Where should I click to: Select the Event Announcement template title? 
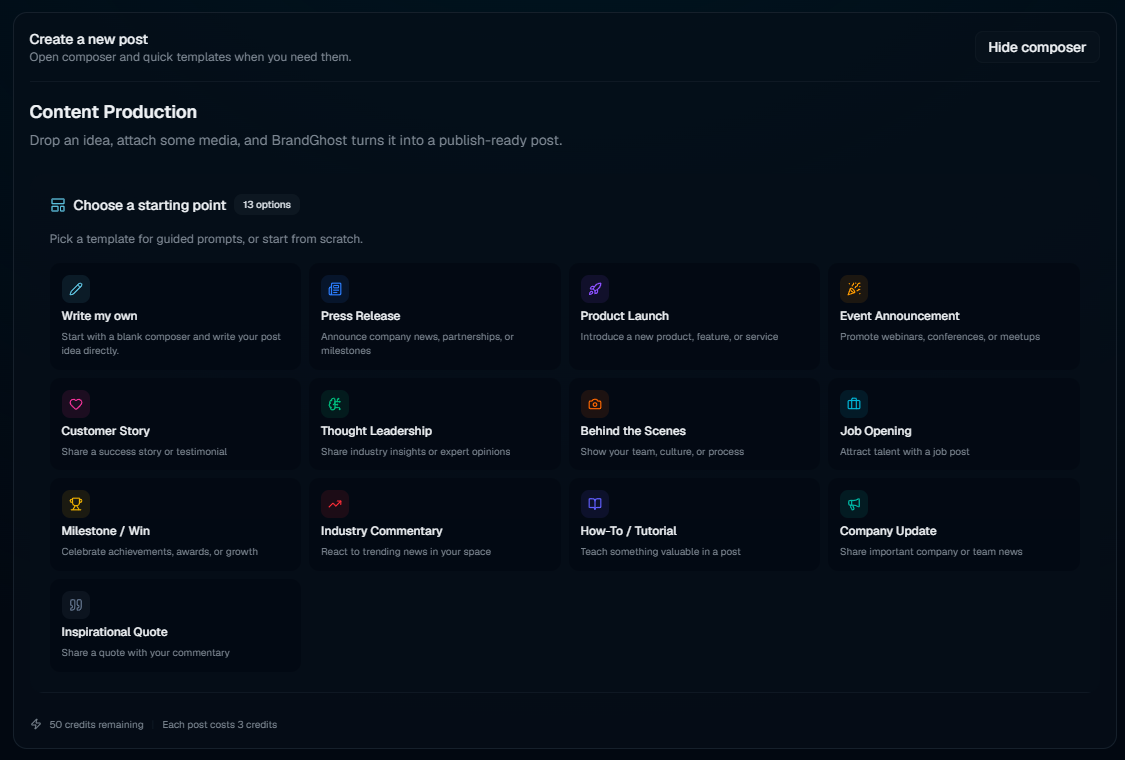[899, 316]
